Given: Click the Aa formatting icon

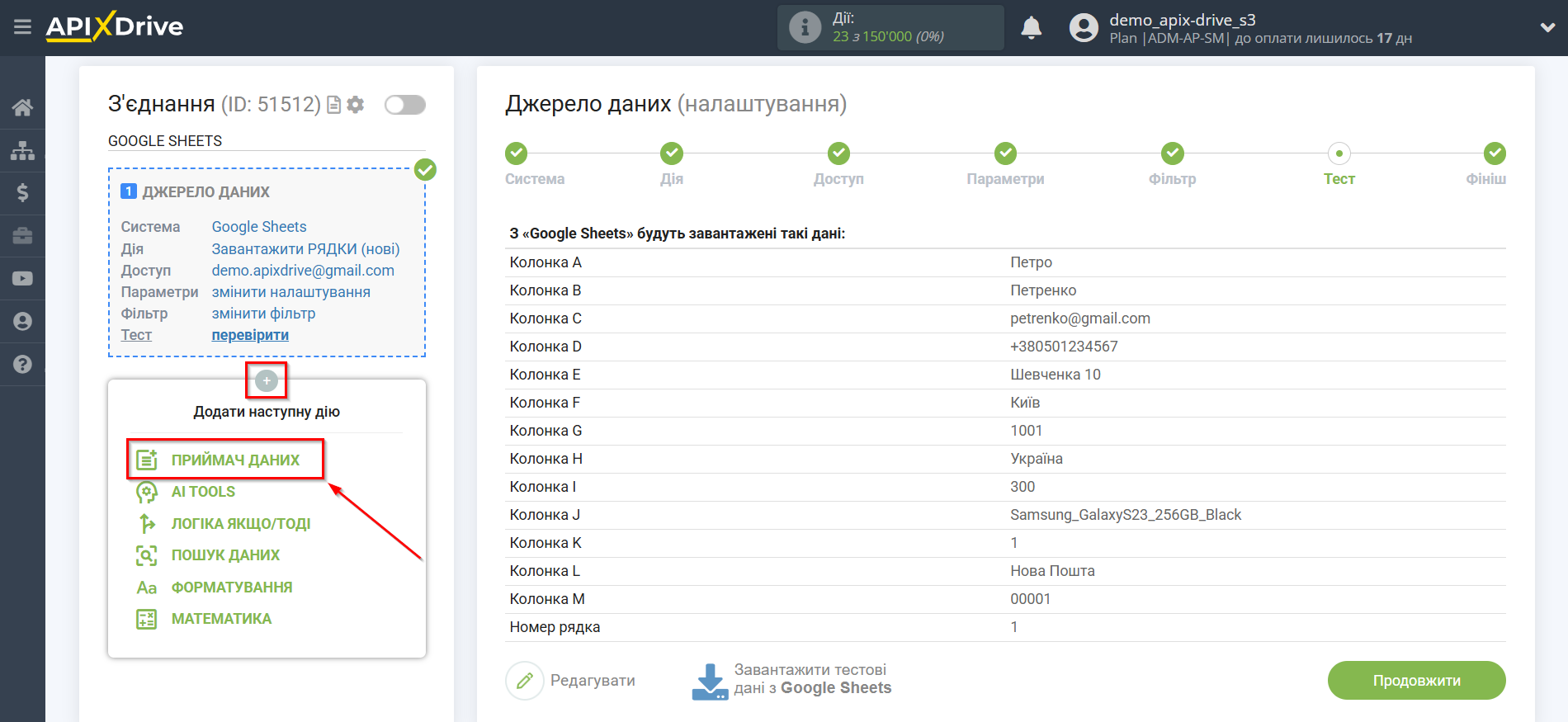Looking at the screenshot, I should pos(147,588).
